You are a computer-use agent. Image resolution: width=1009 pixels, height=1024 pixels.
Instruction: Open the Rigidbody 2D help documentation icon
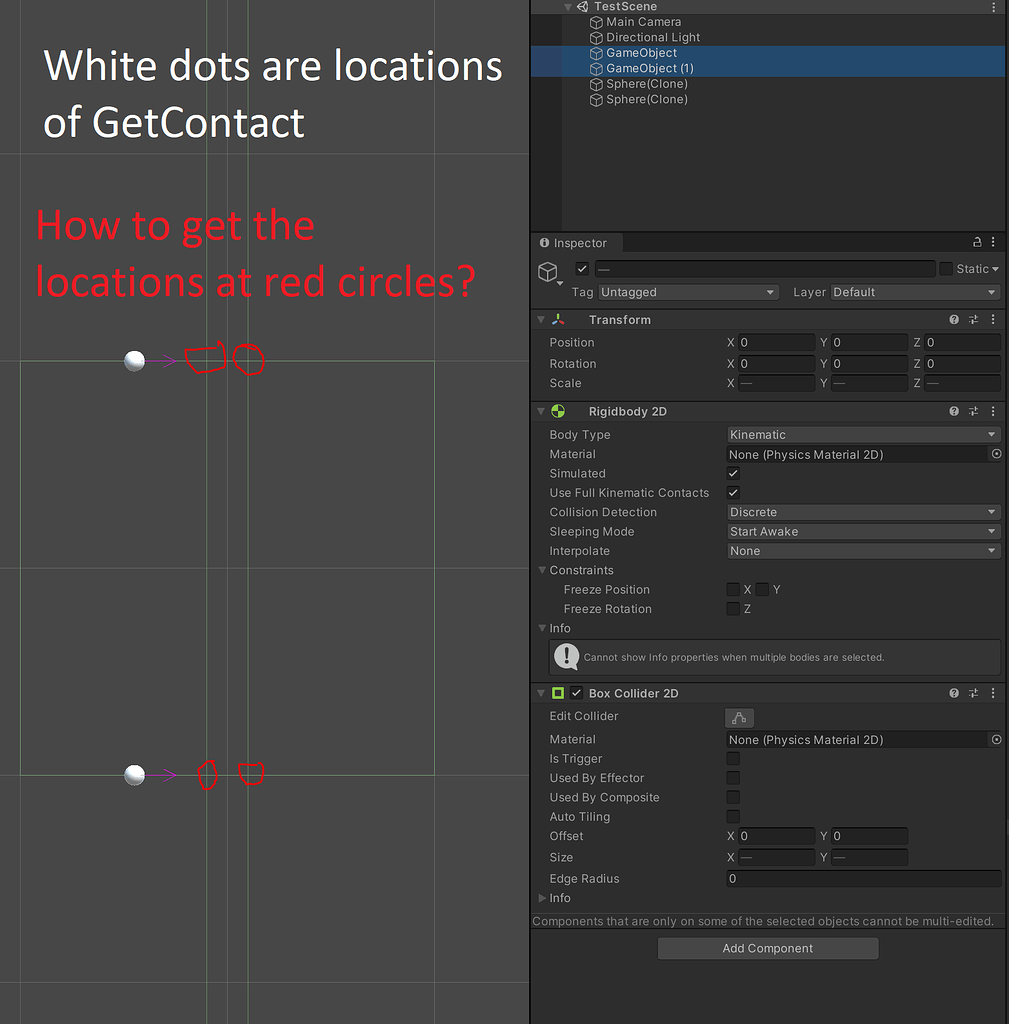[x=952, y=411]
